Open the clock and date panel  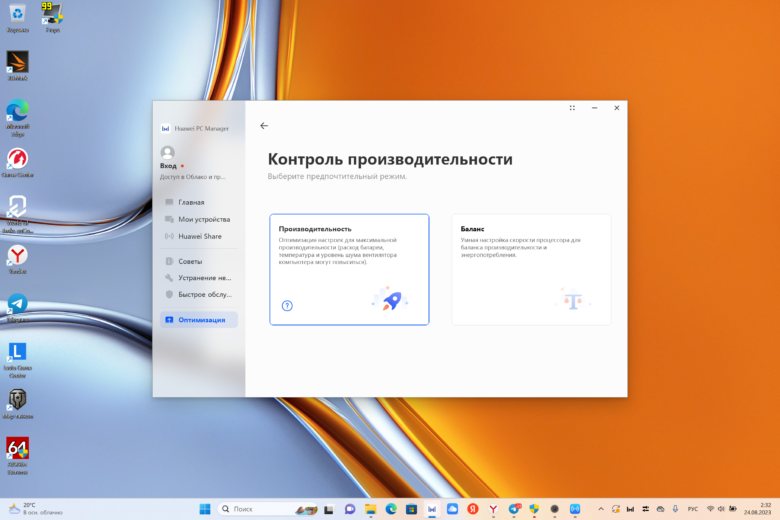pos(757,509)
